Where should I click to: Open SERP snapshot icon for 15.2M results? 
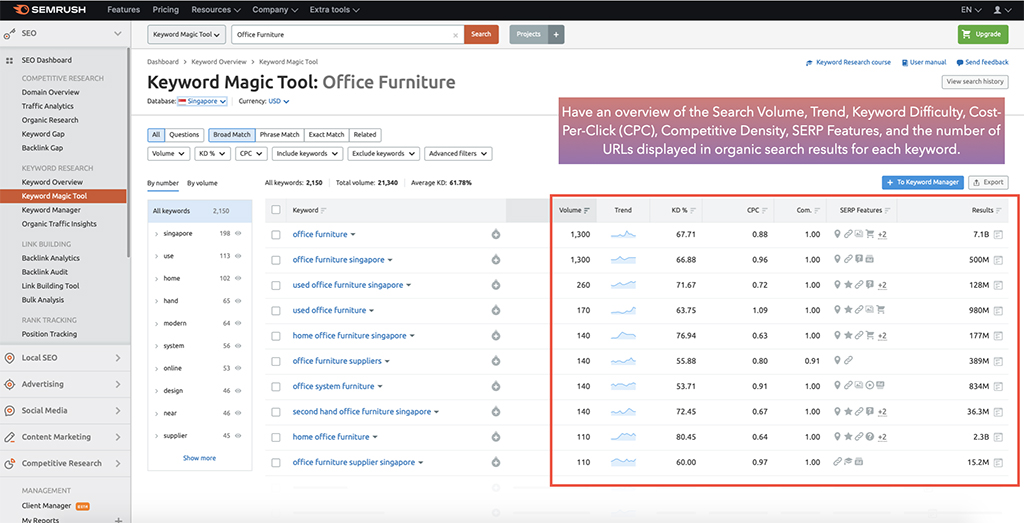pyautogui.click(x=998, y=462)
